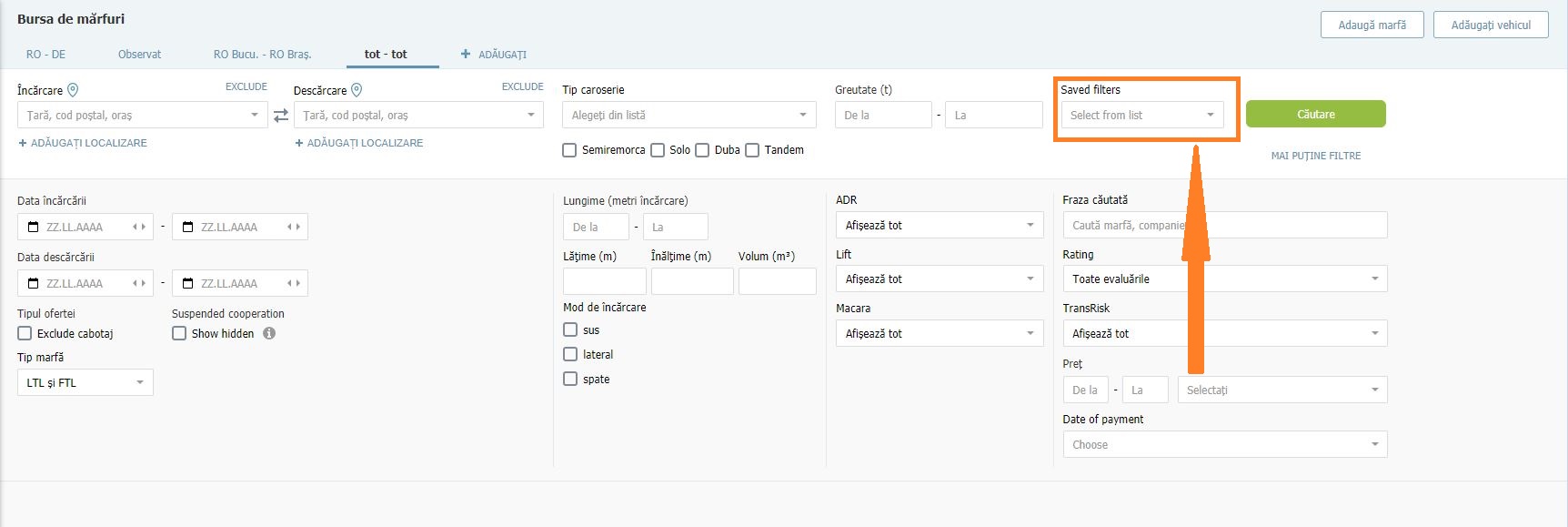The width and height of the screenshot is (1568, 527).
Task: Open calendar icon of second Data descărcării field
Action: [x=188, y=283]
